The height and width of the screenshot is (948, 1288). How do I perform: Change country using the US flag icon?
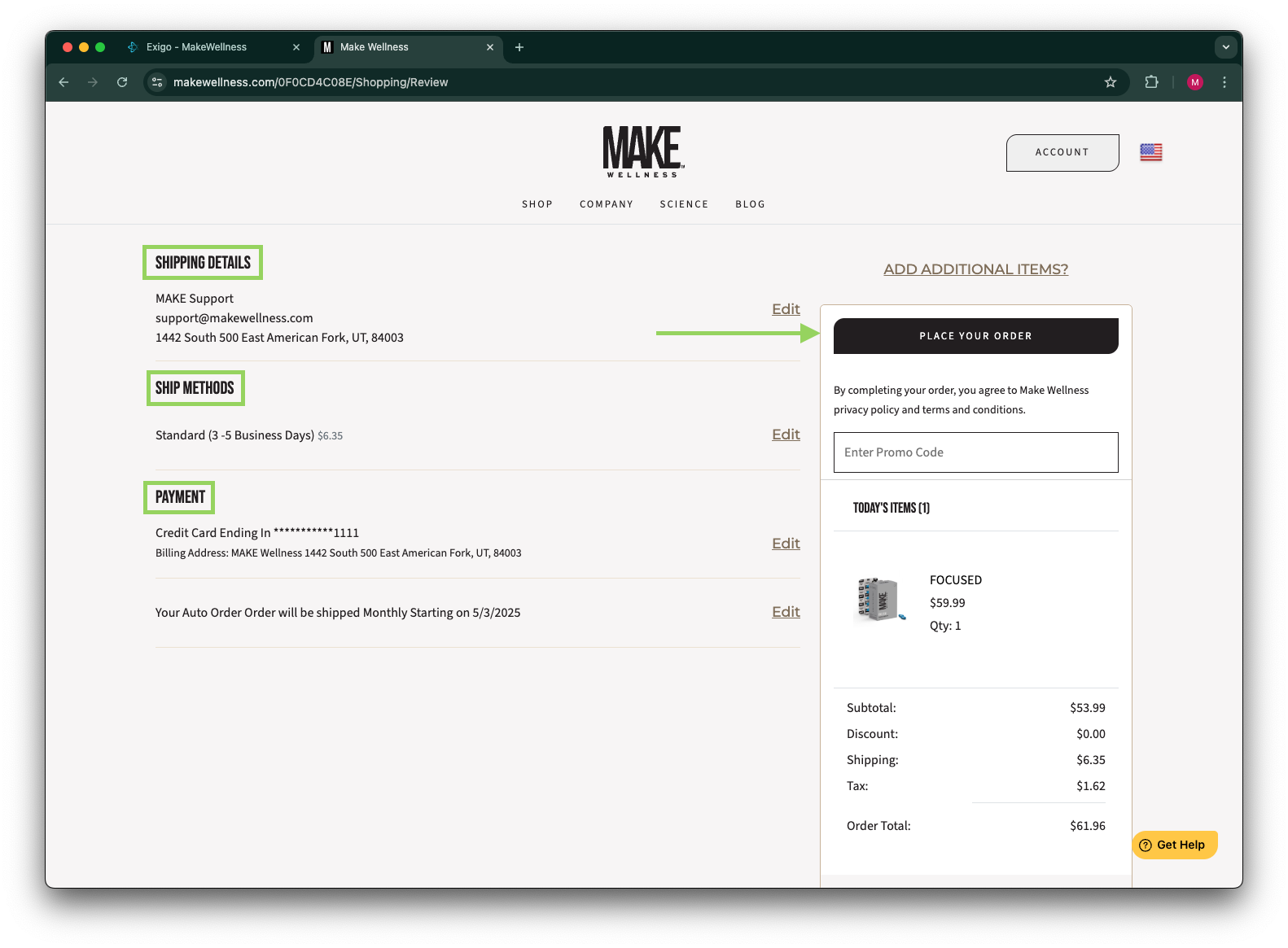point(1151,152)
